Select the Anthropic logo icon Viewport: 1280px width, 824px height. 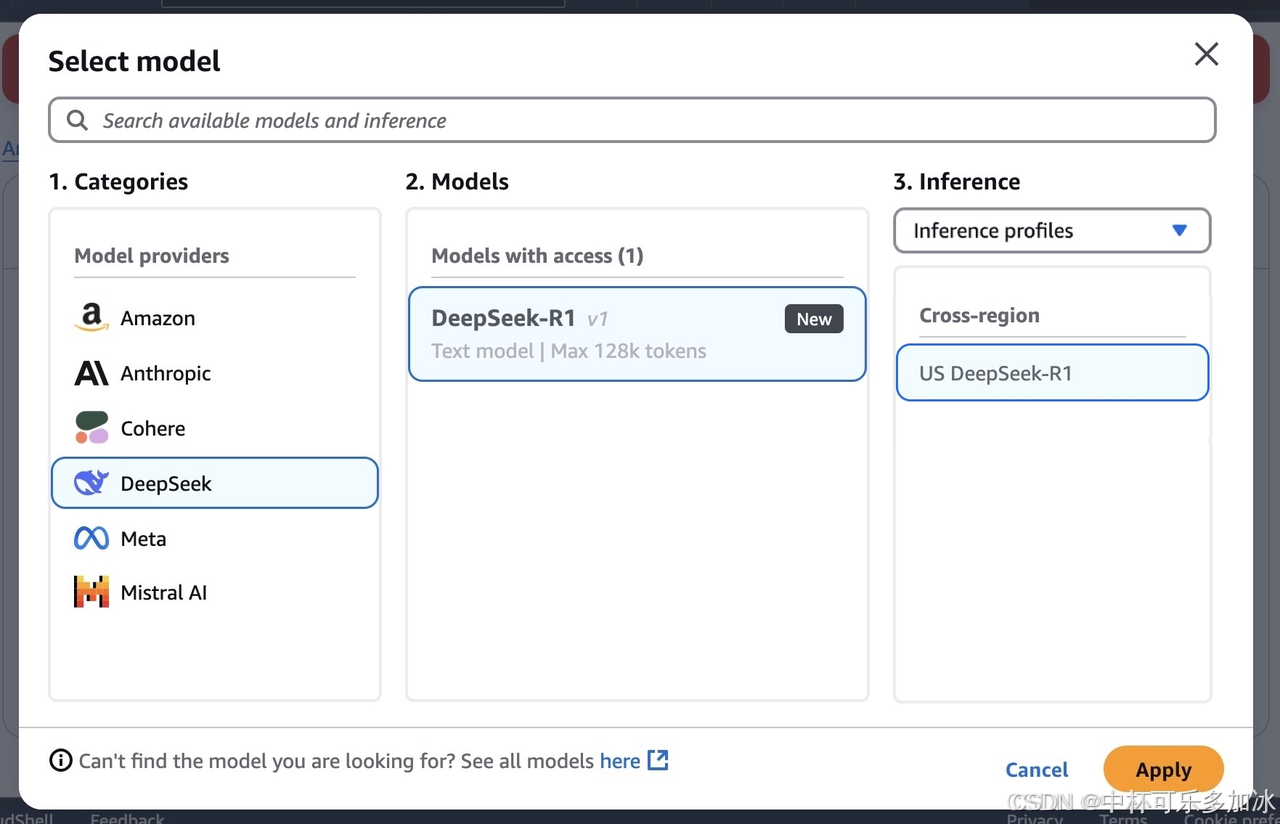point(91,374)
